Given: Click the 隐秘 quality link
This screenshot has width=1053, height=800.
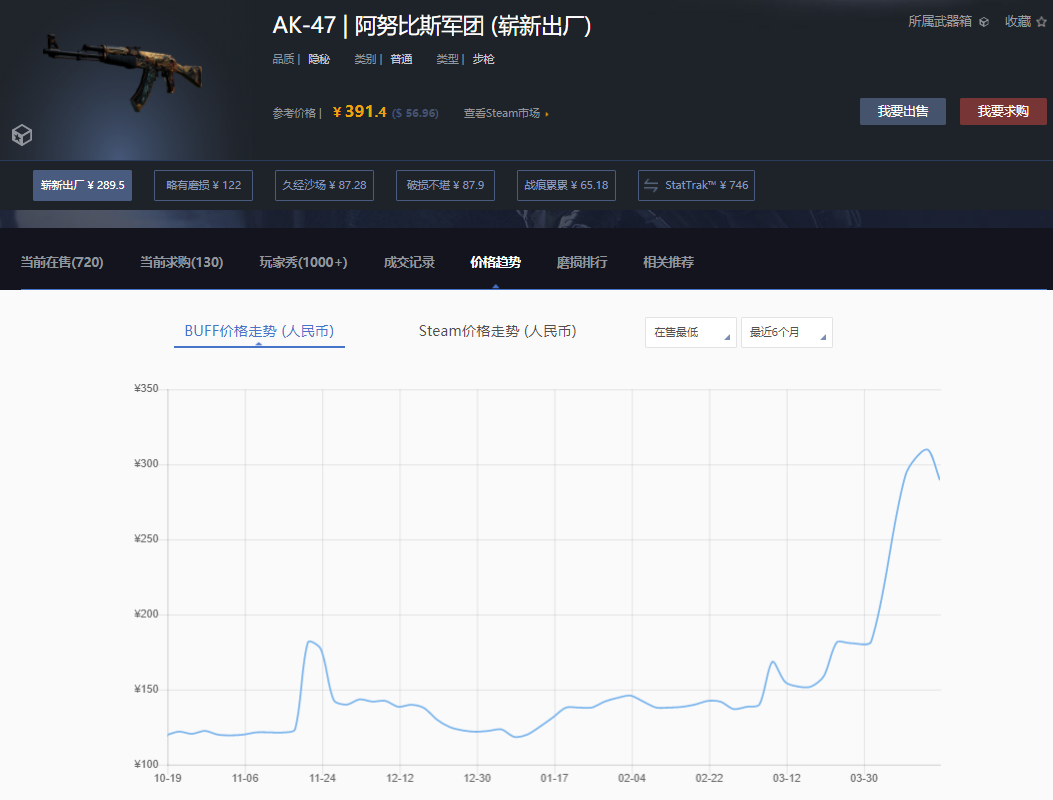Looking at the screenshot, I should pyautogui.click(x=318, y=59).
